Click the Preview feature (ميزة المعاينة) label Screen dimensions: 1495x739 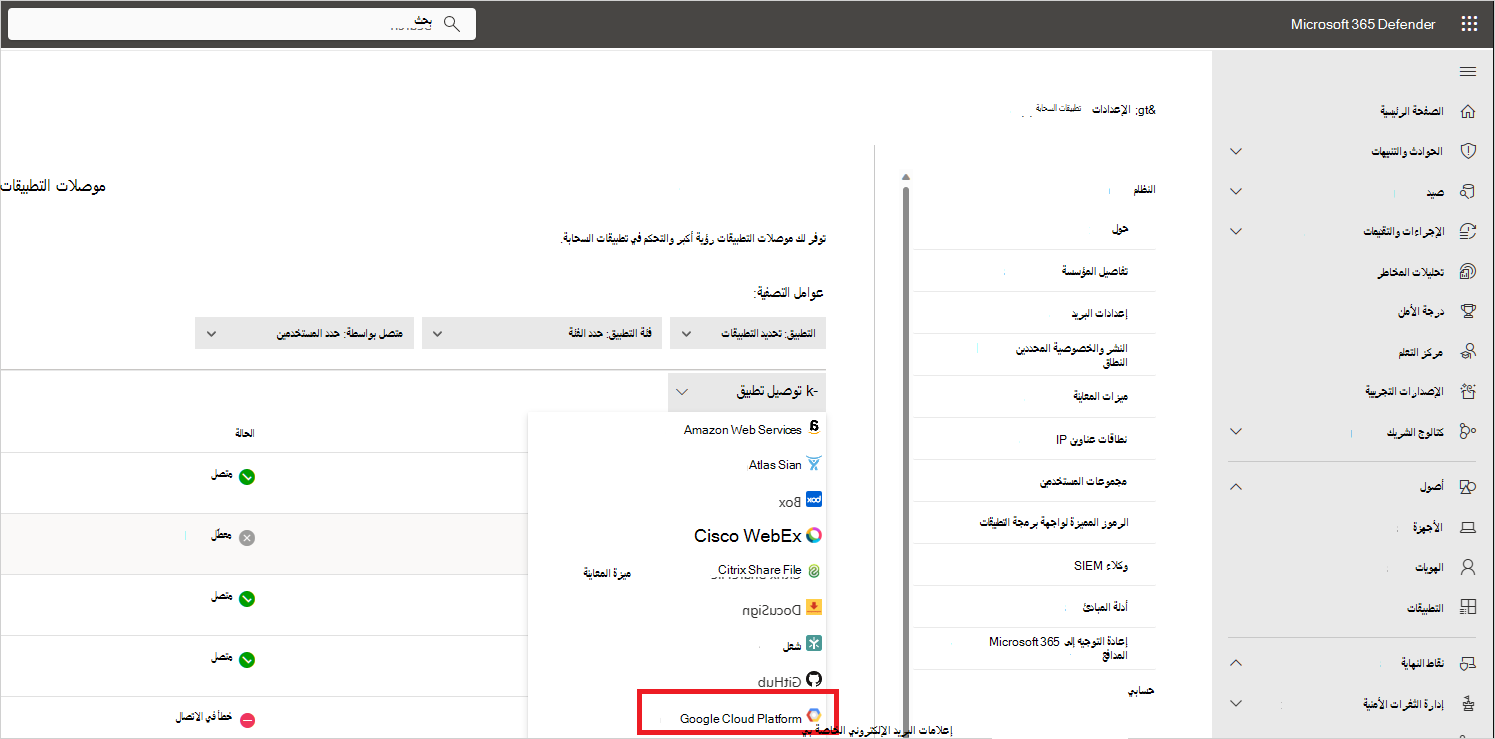click(608, 573)
